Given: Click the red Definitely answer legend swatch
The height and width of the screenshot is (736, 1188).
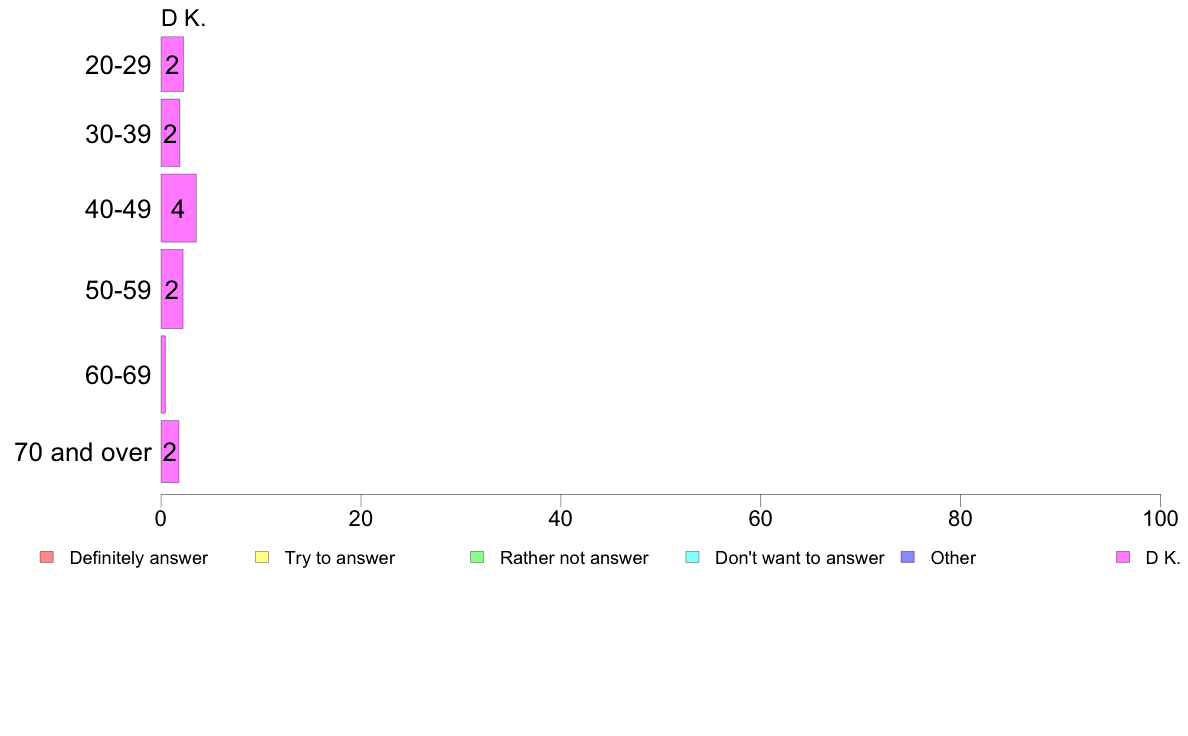Looking at the screenshot, I should pyautogui.click(x=47, y=557).
